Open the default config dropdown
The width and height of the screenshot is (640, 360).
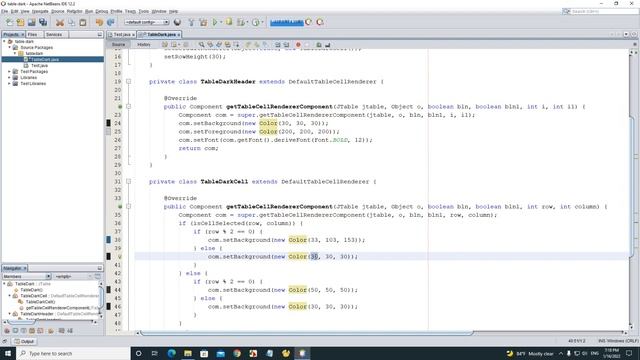[147, 22]
